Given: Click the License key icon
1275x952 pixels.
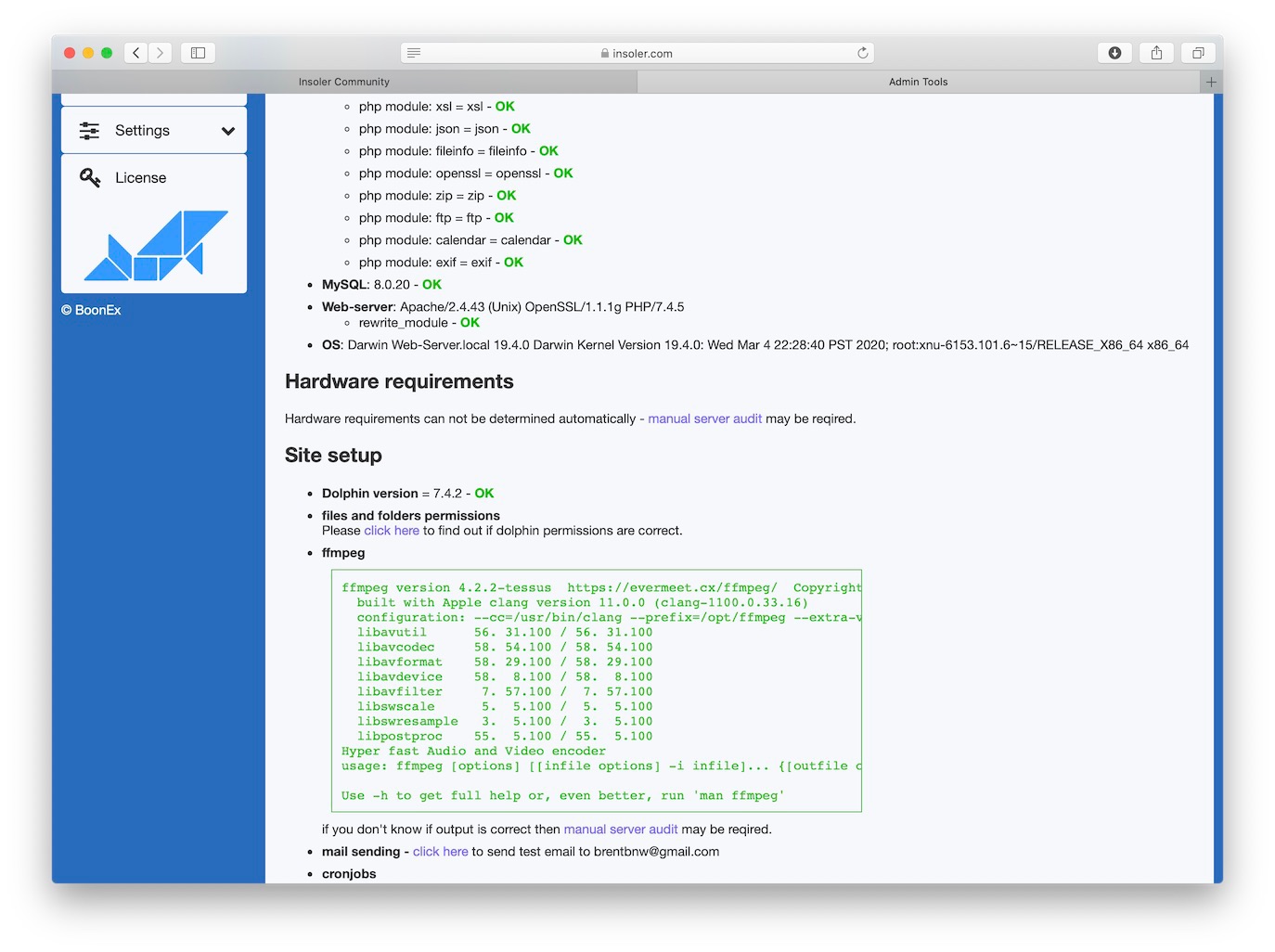Looking at the screenshot, I should [x=90, y=177].
